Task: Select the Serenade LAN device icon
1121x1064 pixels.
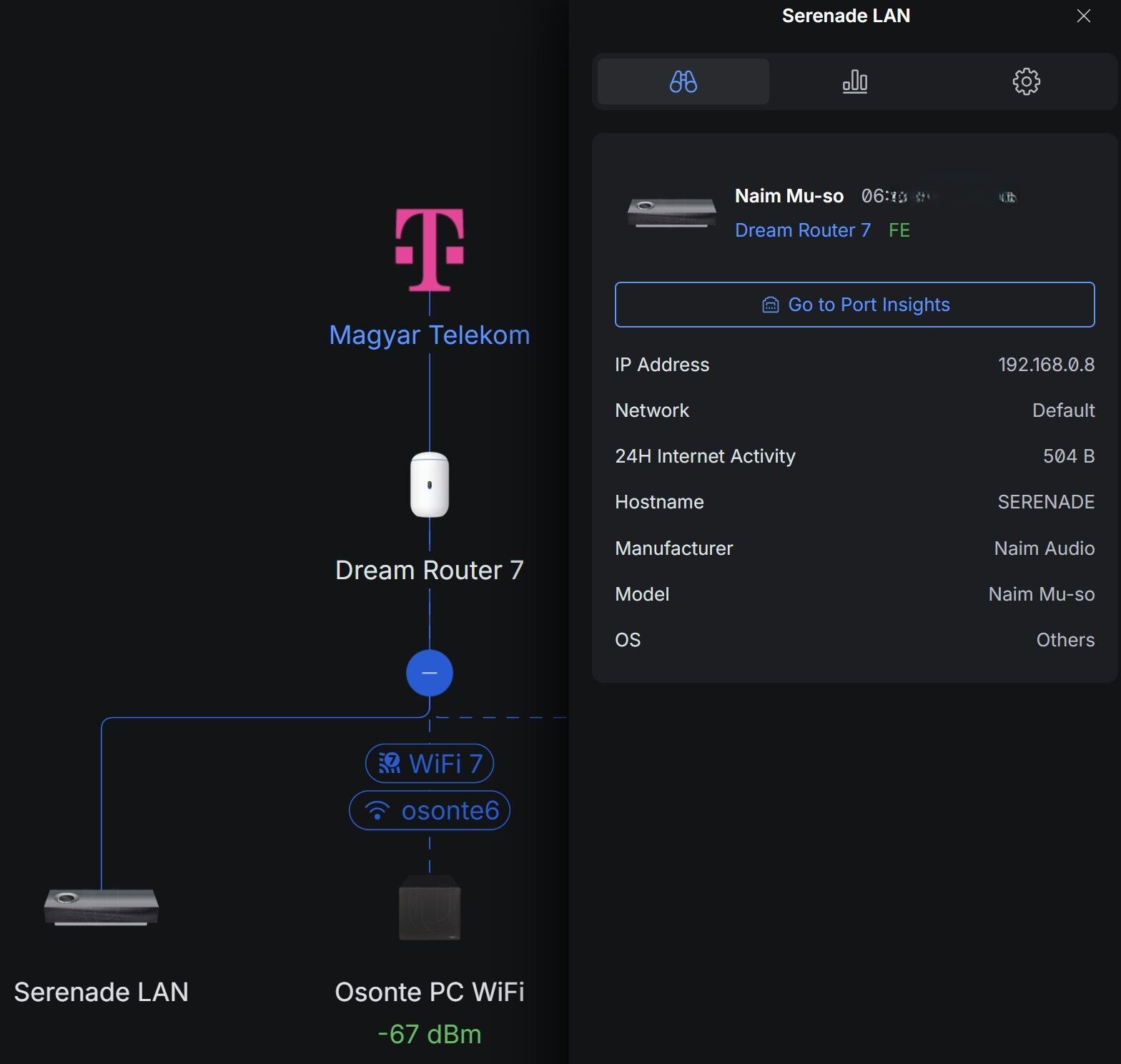Action: point(101,907)
